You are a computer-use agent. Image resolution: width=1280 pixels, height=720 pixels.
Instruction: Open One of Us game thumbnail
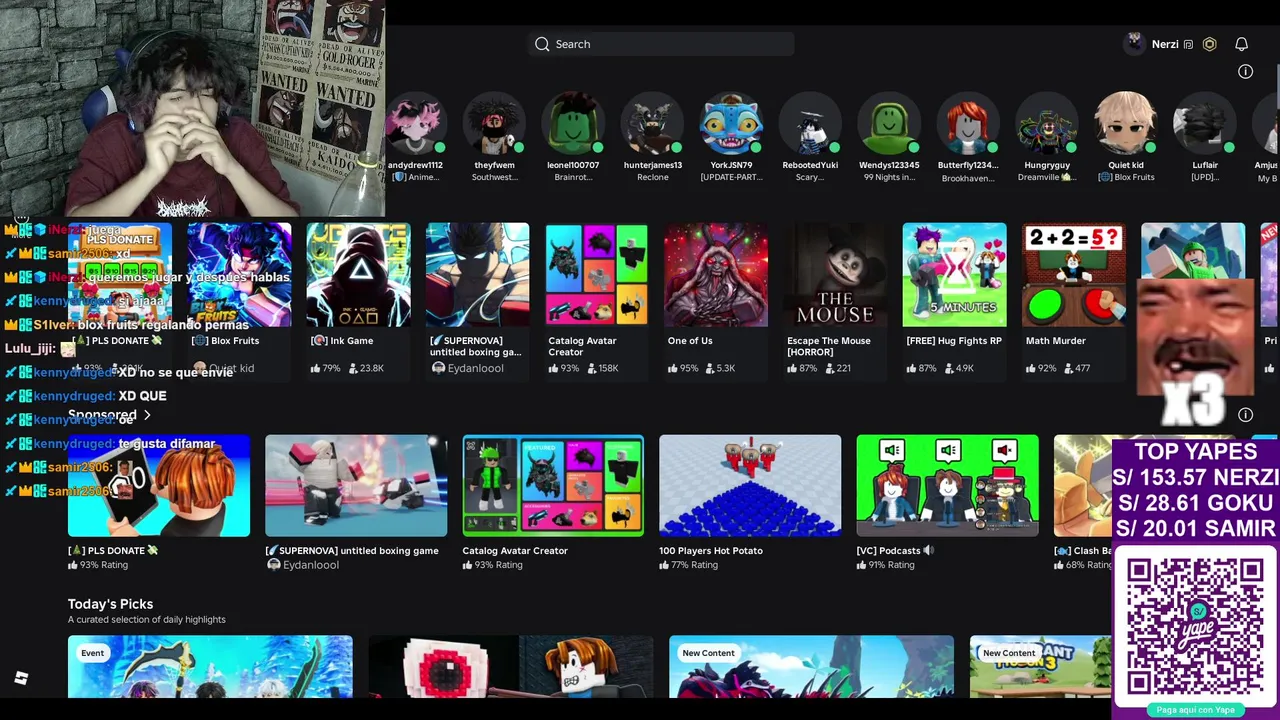tap(716, 275)
